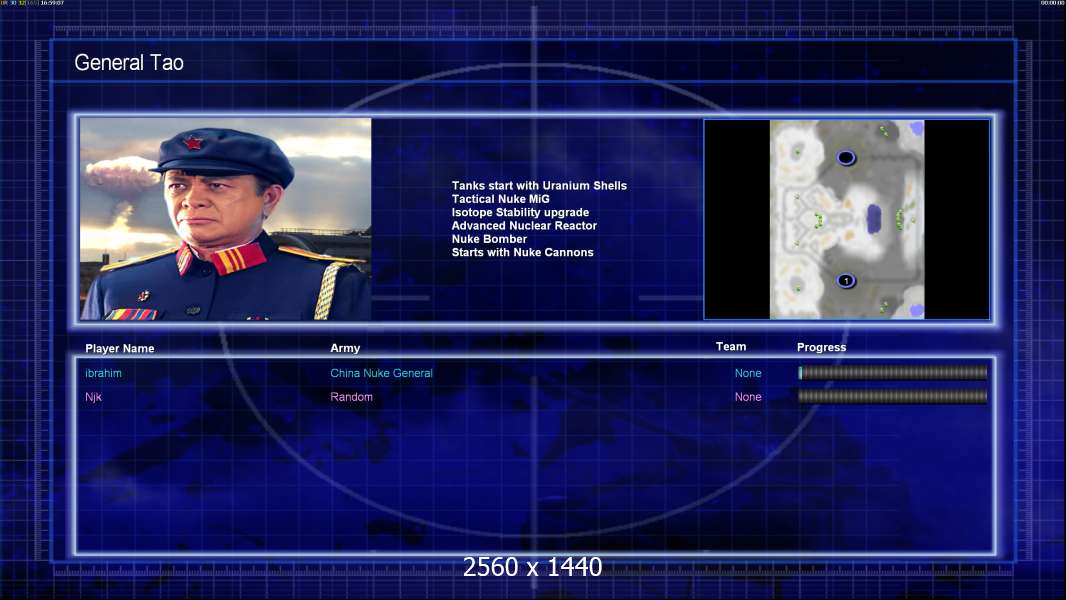This screenshot has width=1066, height=600.
Task: Click the map preview thumbnail
Action: pos(846,219)
